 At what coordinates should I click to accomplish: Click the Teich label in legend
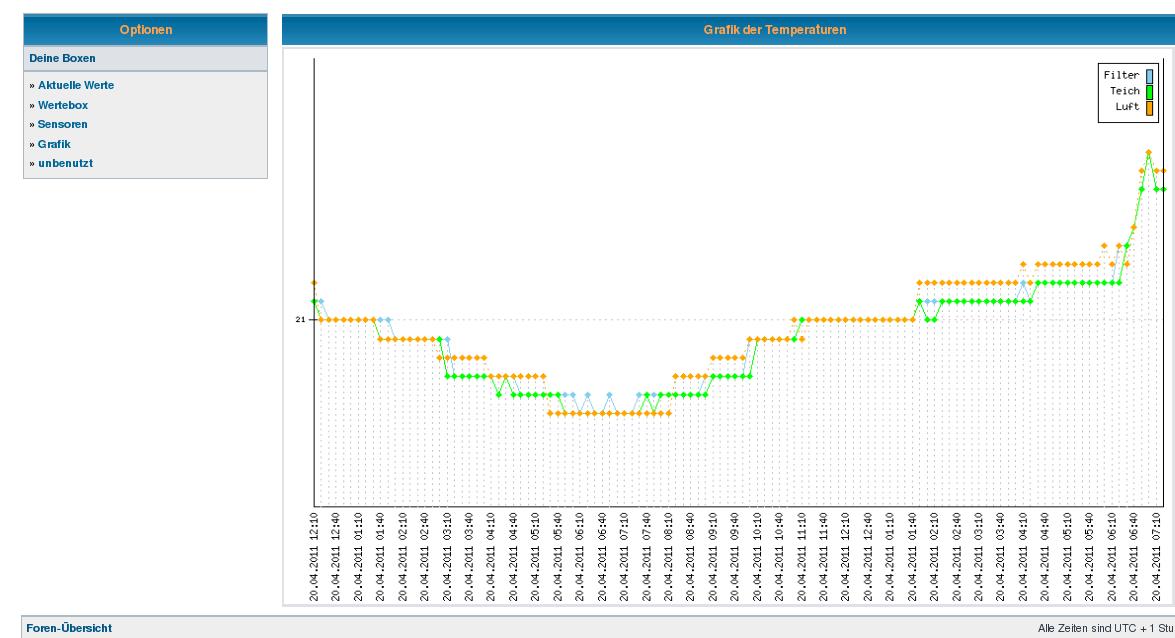[1124, 91]
